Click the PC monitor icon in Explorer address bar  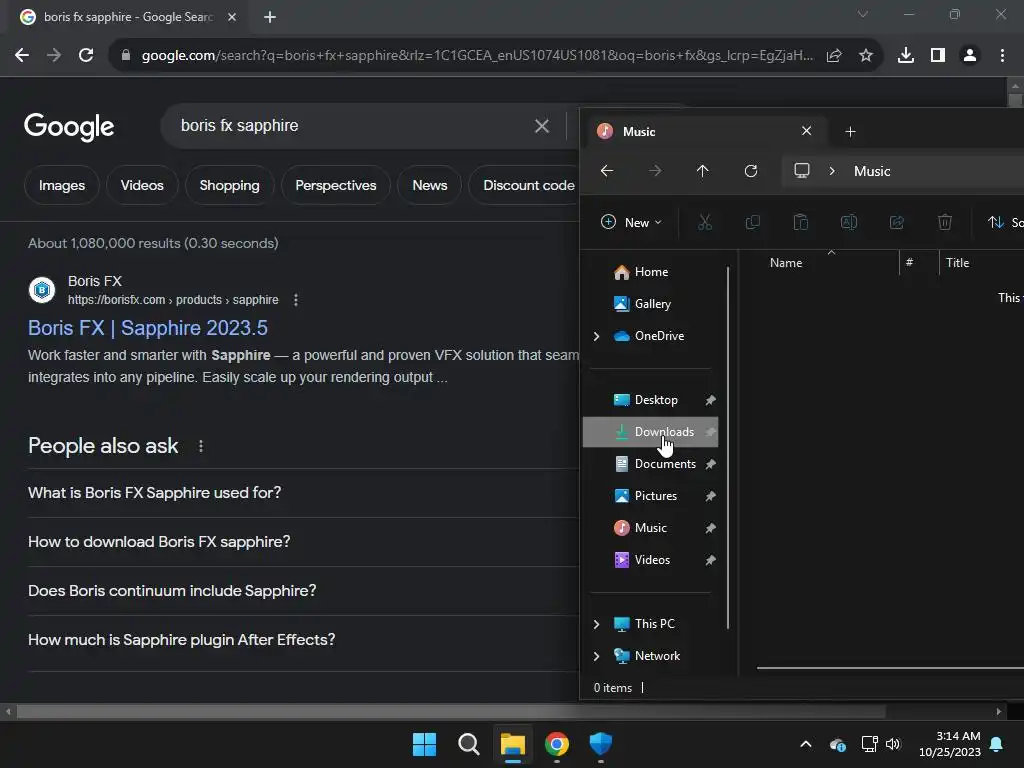802,171
